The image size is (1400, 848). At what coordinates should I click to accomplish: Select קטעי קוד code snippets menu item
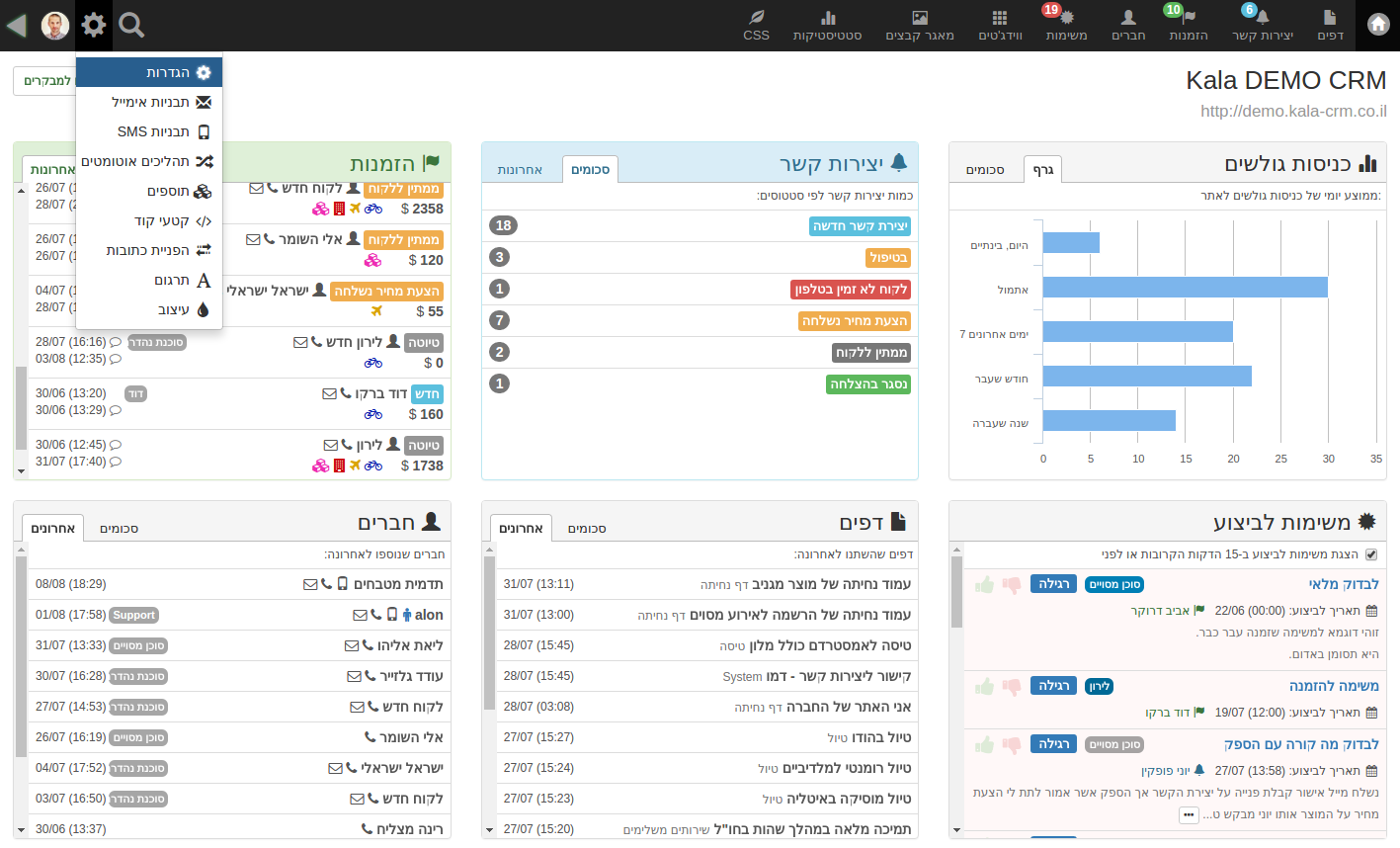coord(149,220)
